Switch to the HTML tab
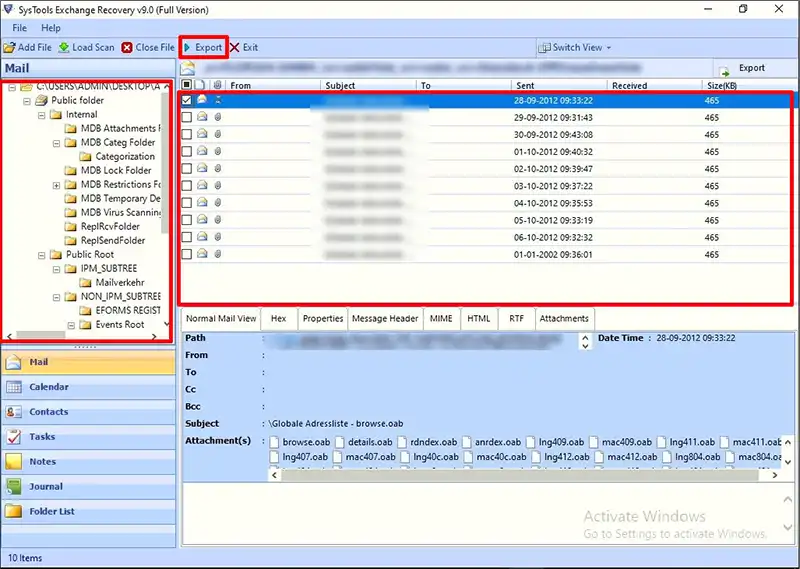Screen dimensions: 800x569 [479, 318]
